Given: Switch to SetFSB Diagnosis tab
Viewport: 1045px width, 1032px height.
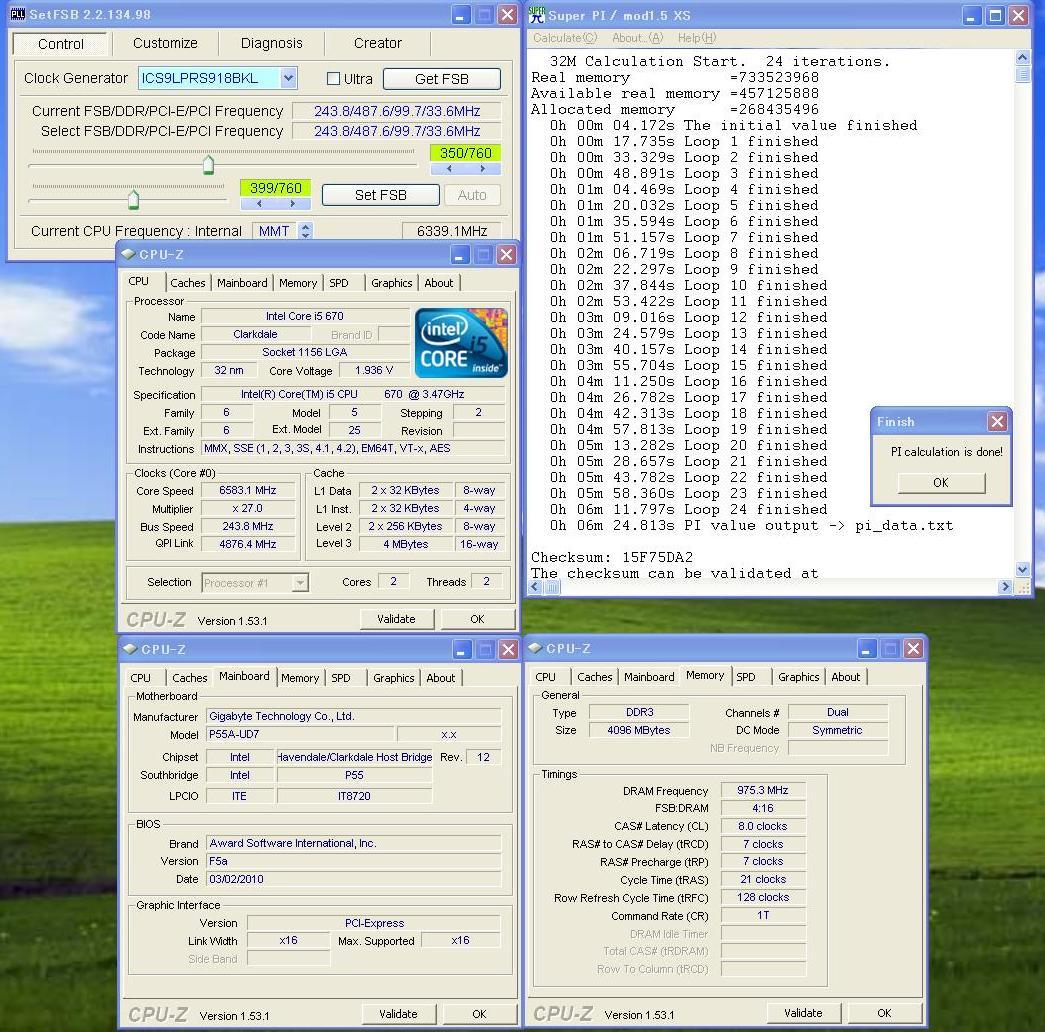Looking at the screenshot, I should point(271,43).
